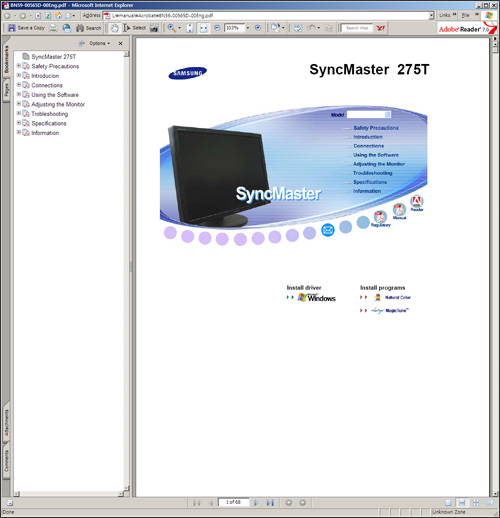Install the Natural Color program
Viewport: 500px width, 518px height.
coord(393,297)
